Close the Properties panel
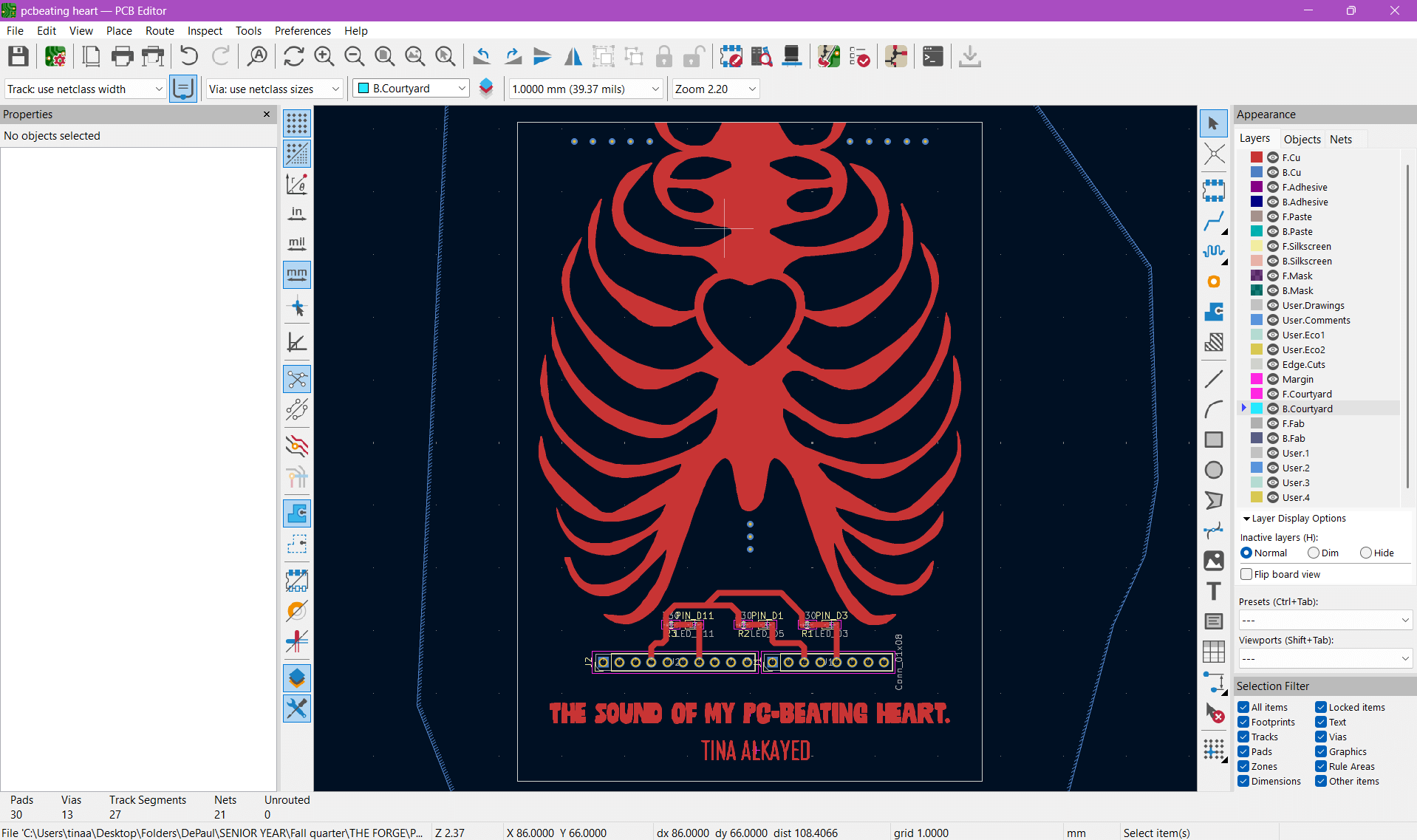This screenshot has width=1417, height=840. pos(266,115)
